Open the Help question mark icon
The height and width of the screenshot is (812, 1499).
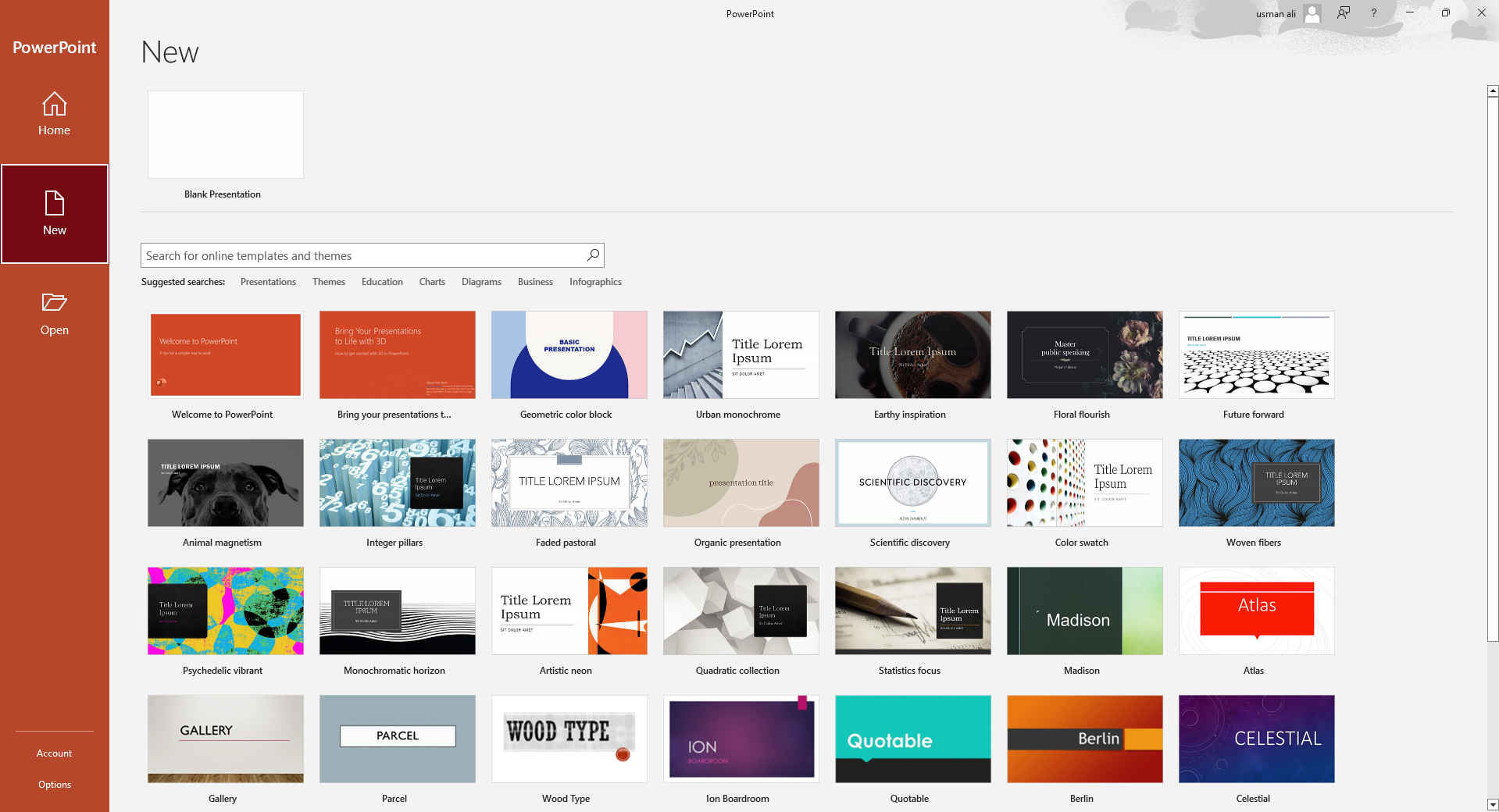pos(1374,13)
